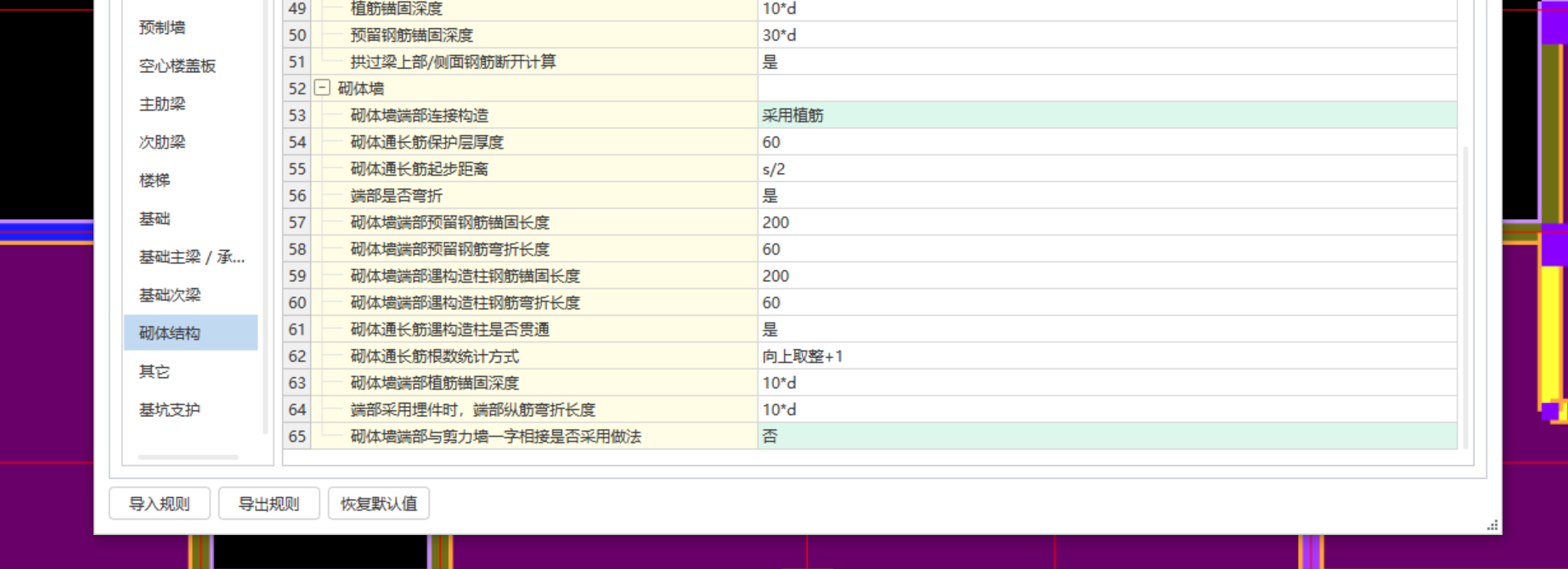Click the dialog resize grip corner

point(1492,525)
